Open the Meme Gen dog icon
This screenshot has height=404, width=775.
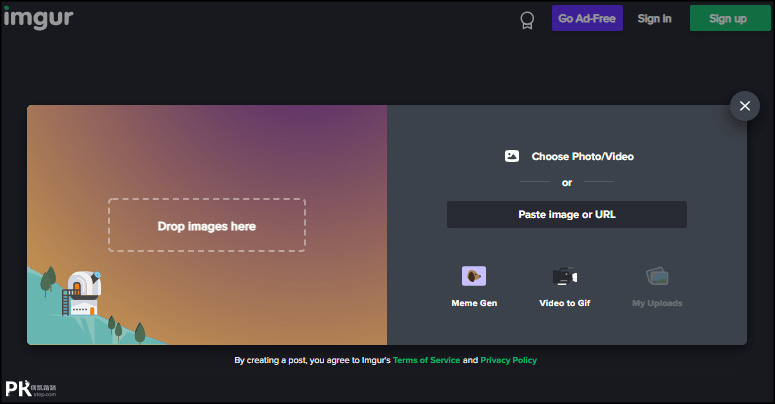click(474, 276)
